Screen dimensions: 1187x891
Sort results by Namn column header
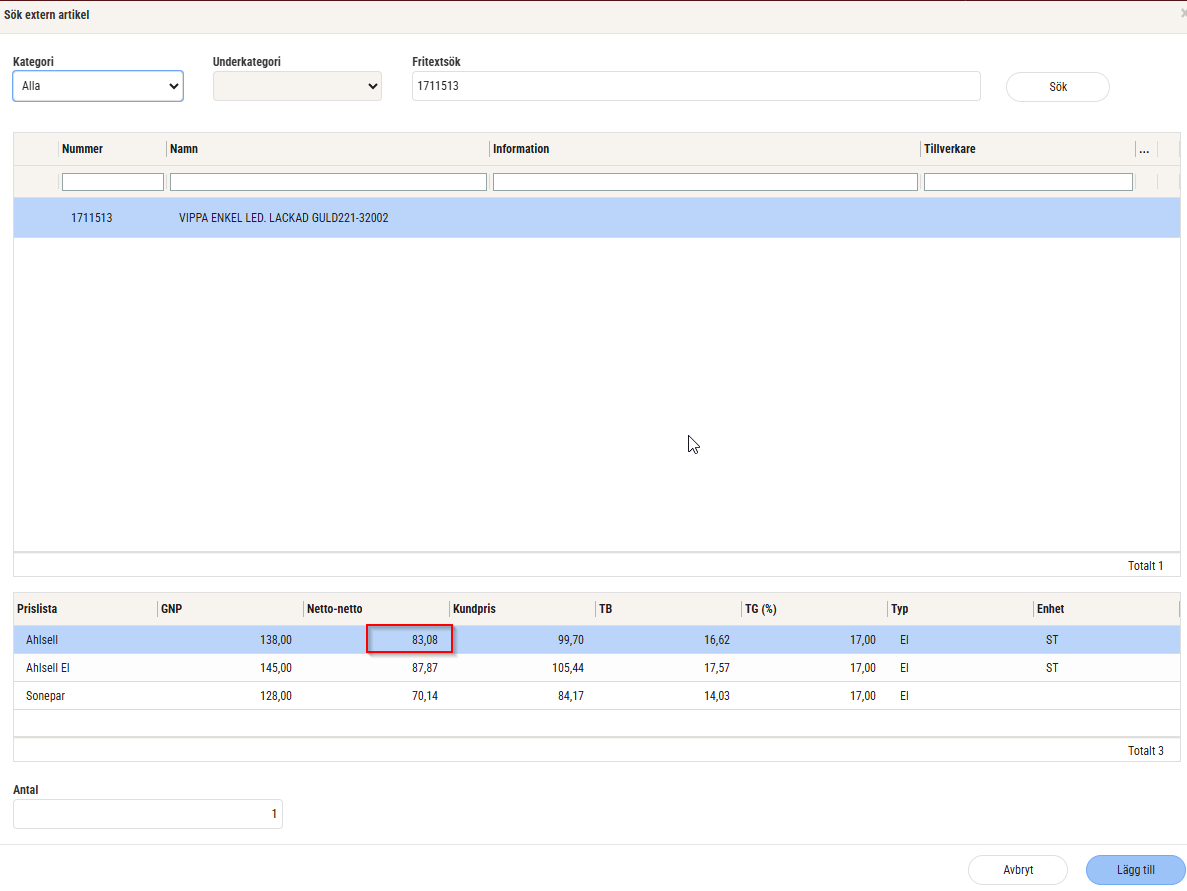pyautogui.click(x=185, y=149)
